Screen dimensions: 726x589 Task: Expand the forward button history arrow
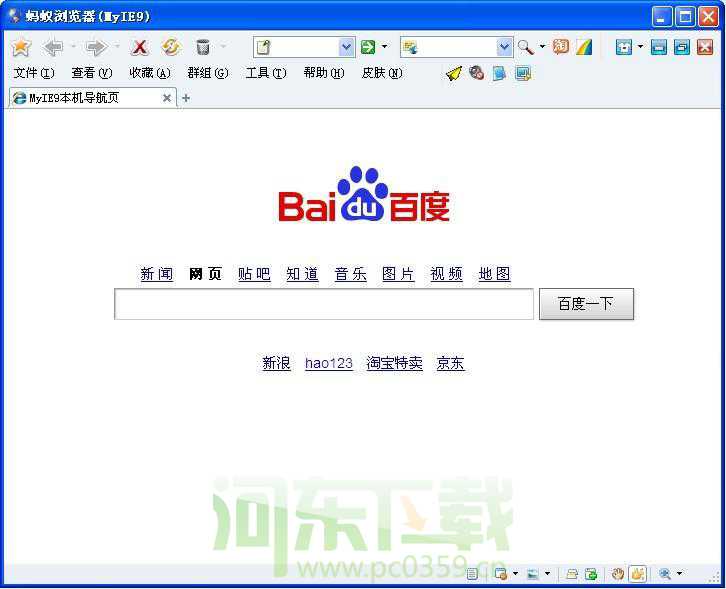[116, 46]
